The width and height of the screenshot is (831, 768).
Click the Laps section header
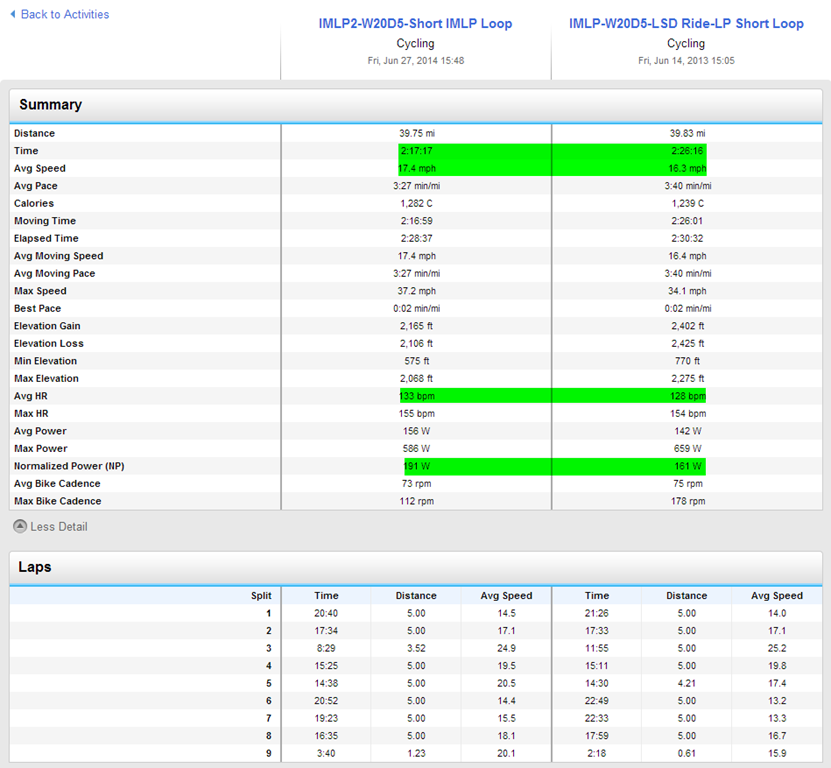pyautogui.click(x=36, y=567)
